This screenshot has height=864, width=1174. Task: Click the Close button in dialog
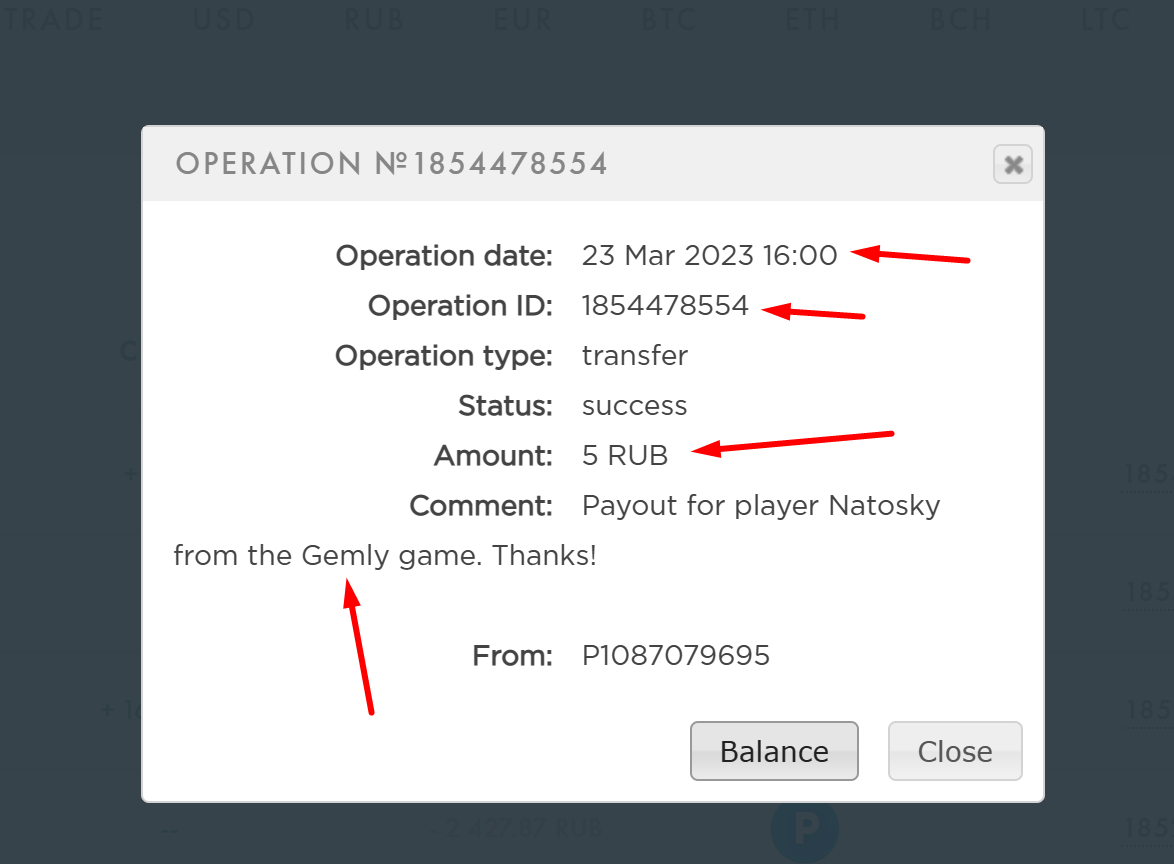point(955,751)
